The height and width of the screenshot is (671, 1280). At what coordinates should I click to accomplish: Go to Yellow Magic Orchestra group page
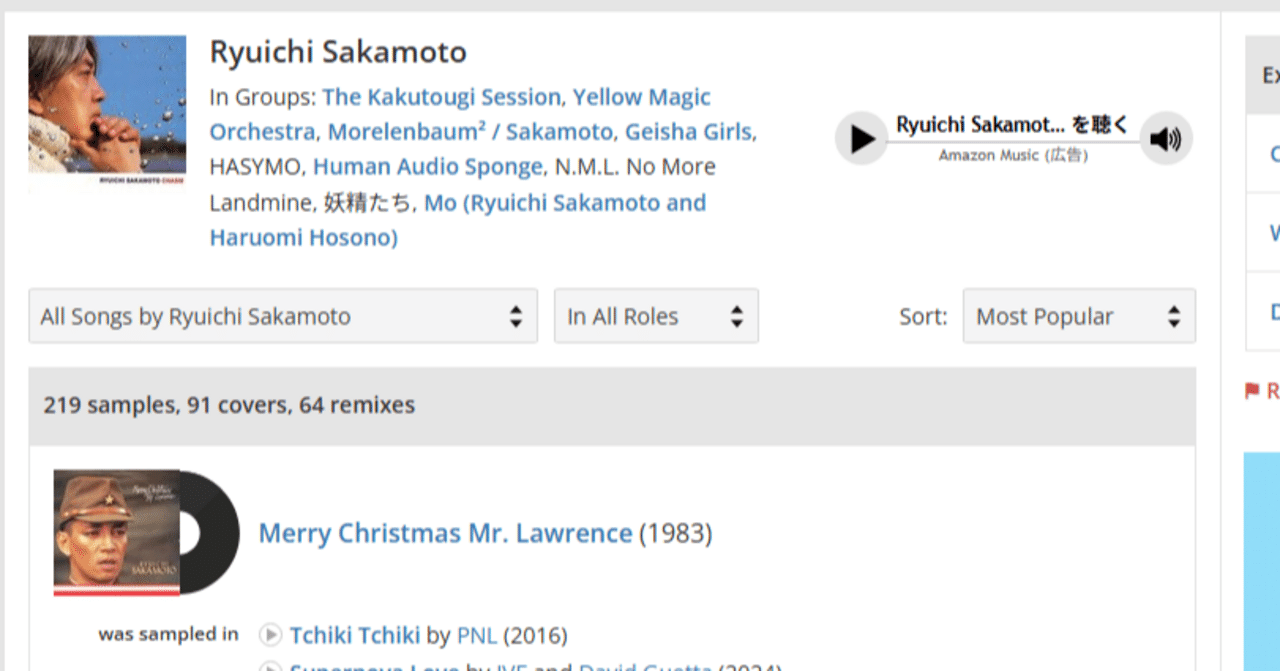641,97
